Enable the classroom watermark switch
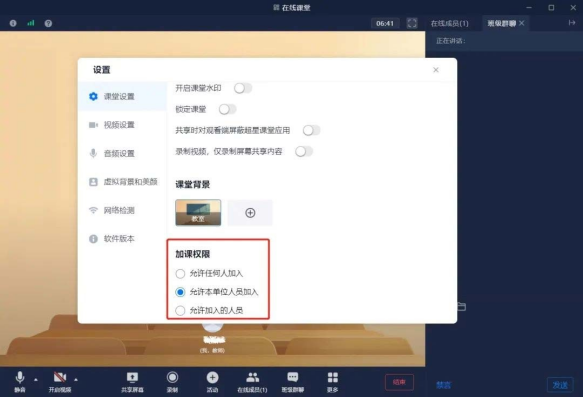This screenshot has height=397, width=584. [x=243, y=88]
